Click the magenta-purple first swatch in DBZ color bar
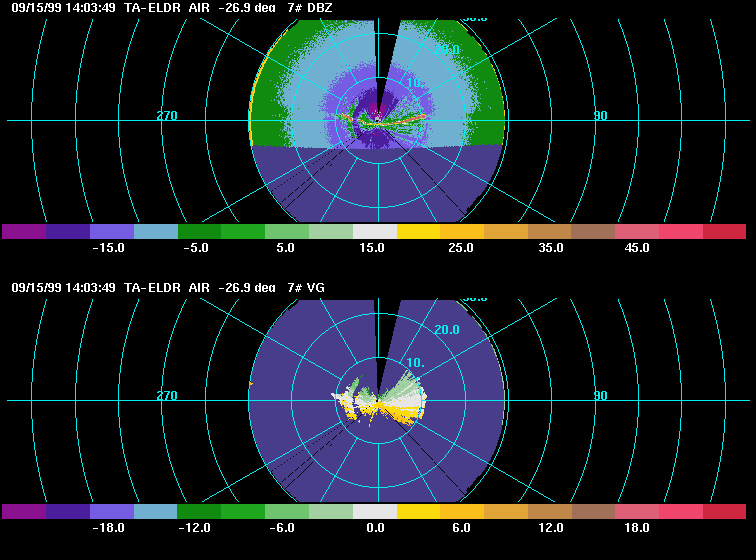The width and height of the screenshot is (756, 560). pos(24,232)
